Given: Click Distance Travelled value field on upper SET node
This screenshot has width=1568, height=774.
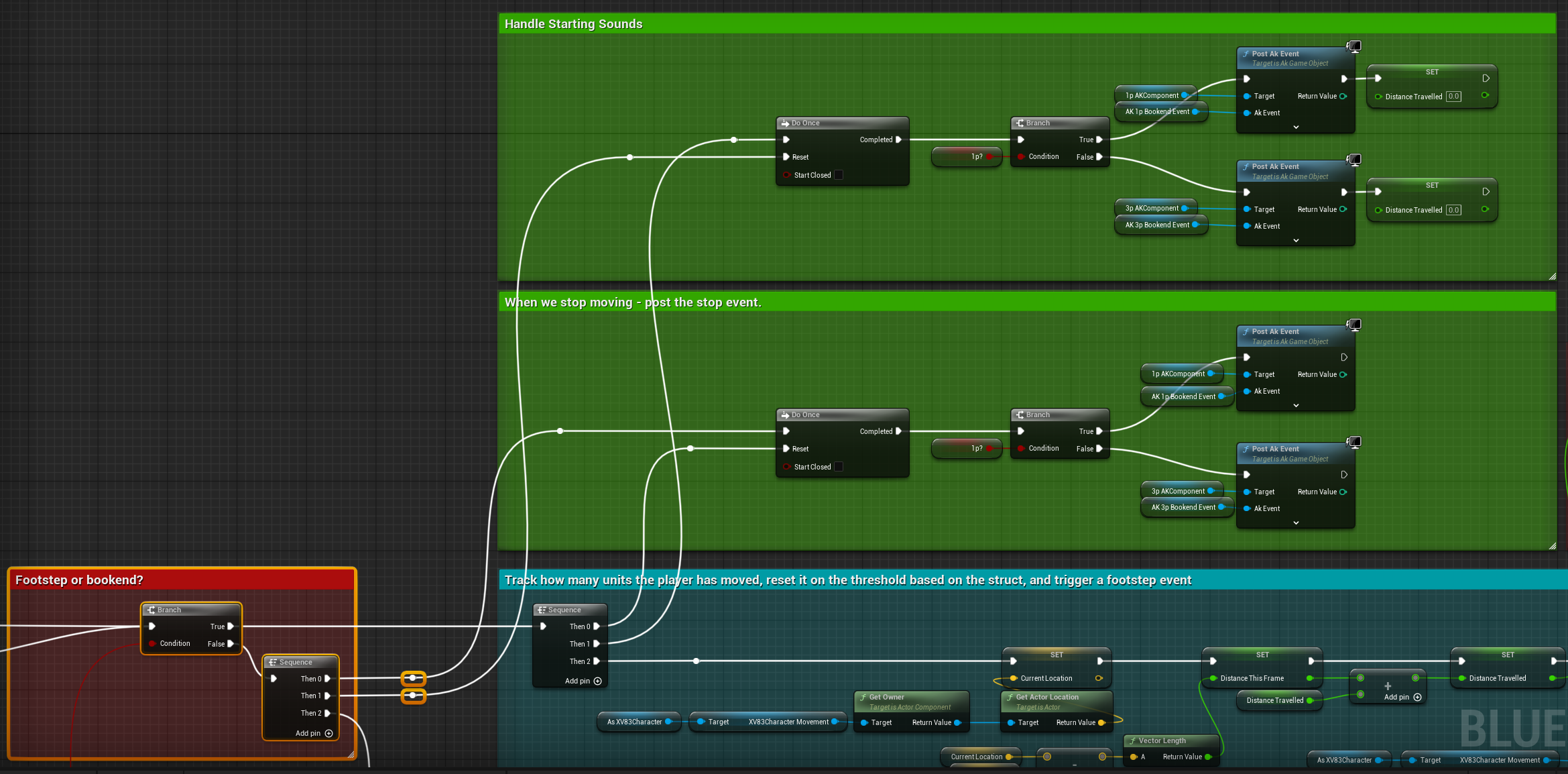Looking at the screenshot, I should pos(1453,97).
